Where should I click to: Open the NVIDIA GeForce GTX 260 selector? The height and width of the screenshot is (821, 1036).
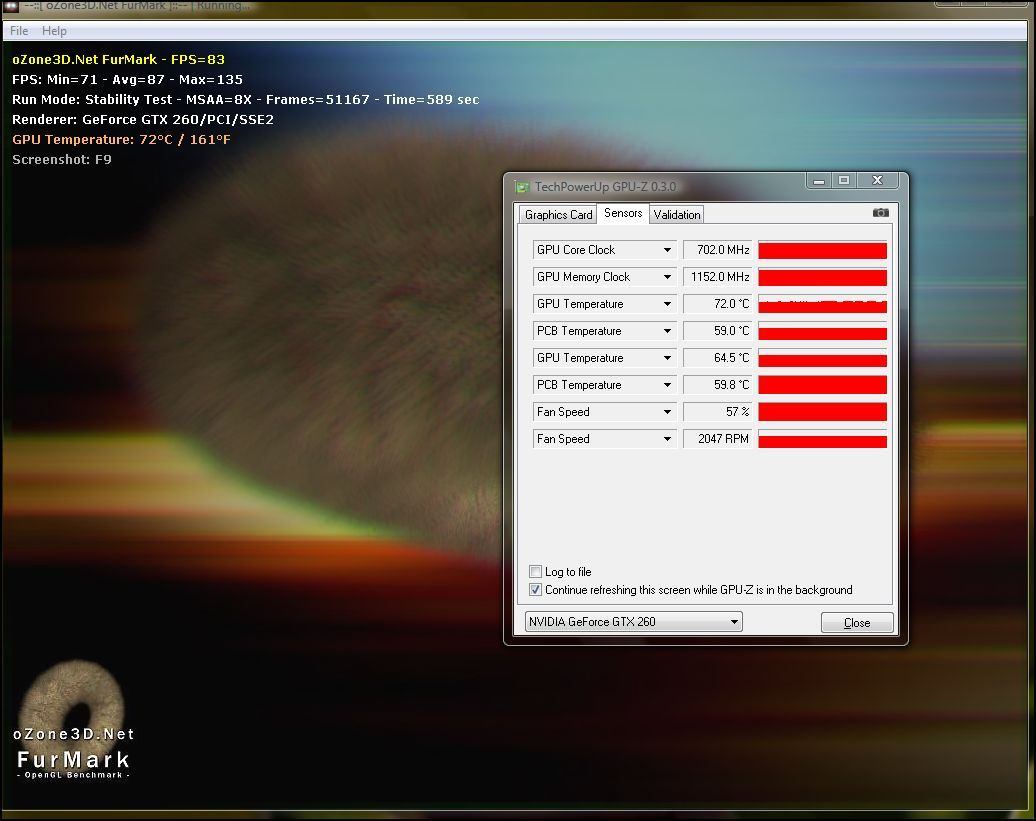click(x=633, y=622)
